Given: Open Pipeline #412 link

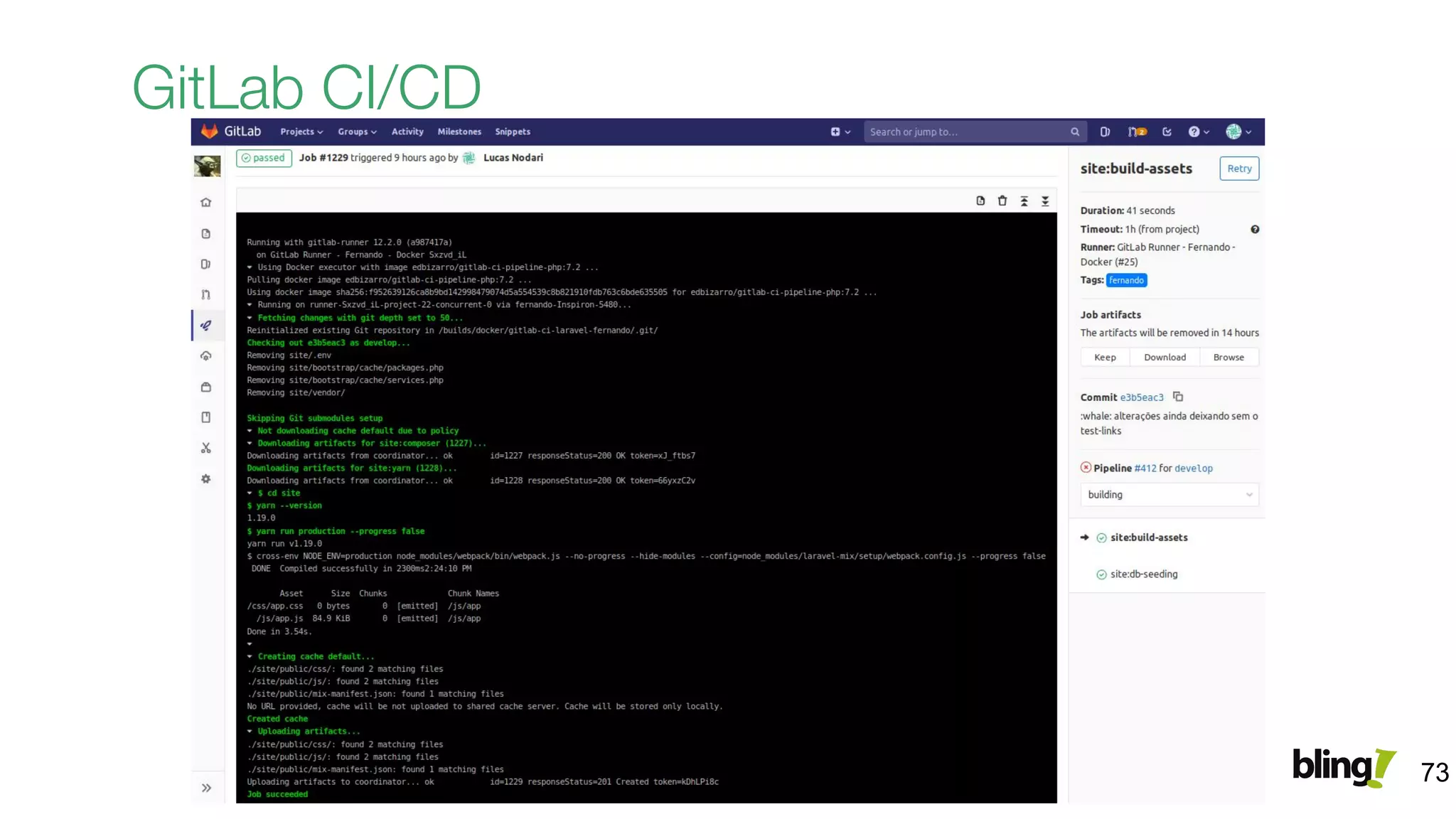Looking at the screenshot, I should (1145, 469).
